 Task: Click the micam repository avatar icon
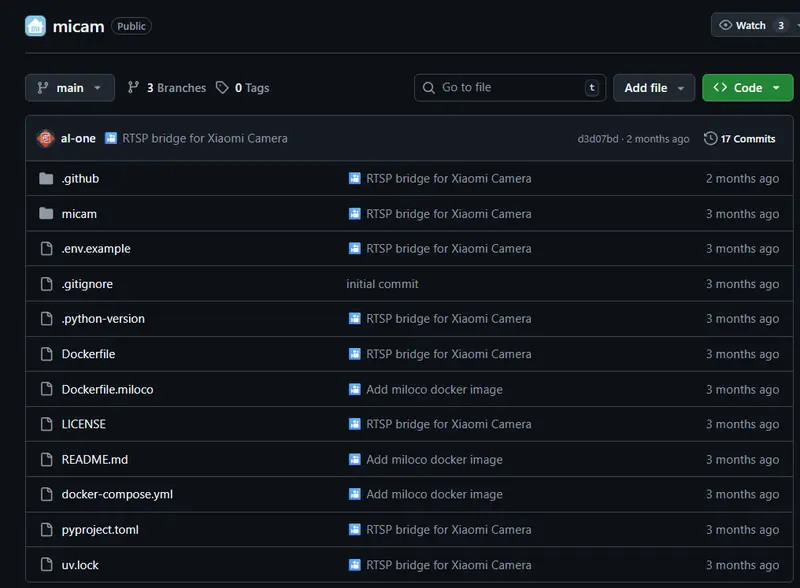[35, 26]
